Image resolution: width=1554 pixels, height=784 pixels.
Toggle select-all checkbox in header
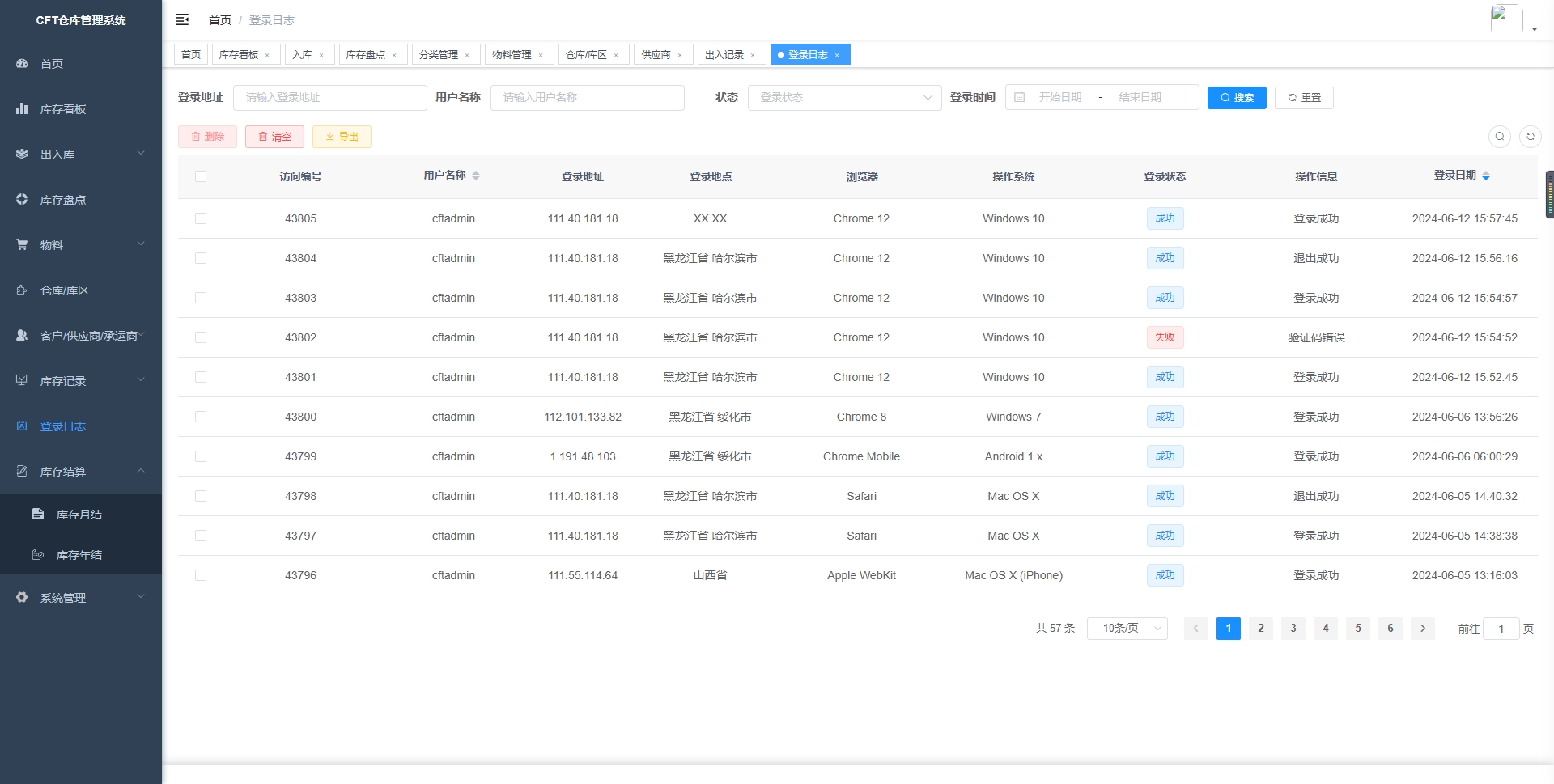point(201,176)
